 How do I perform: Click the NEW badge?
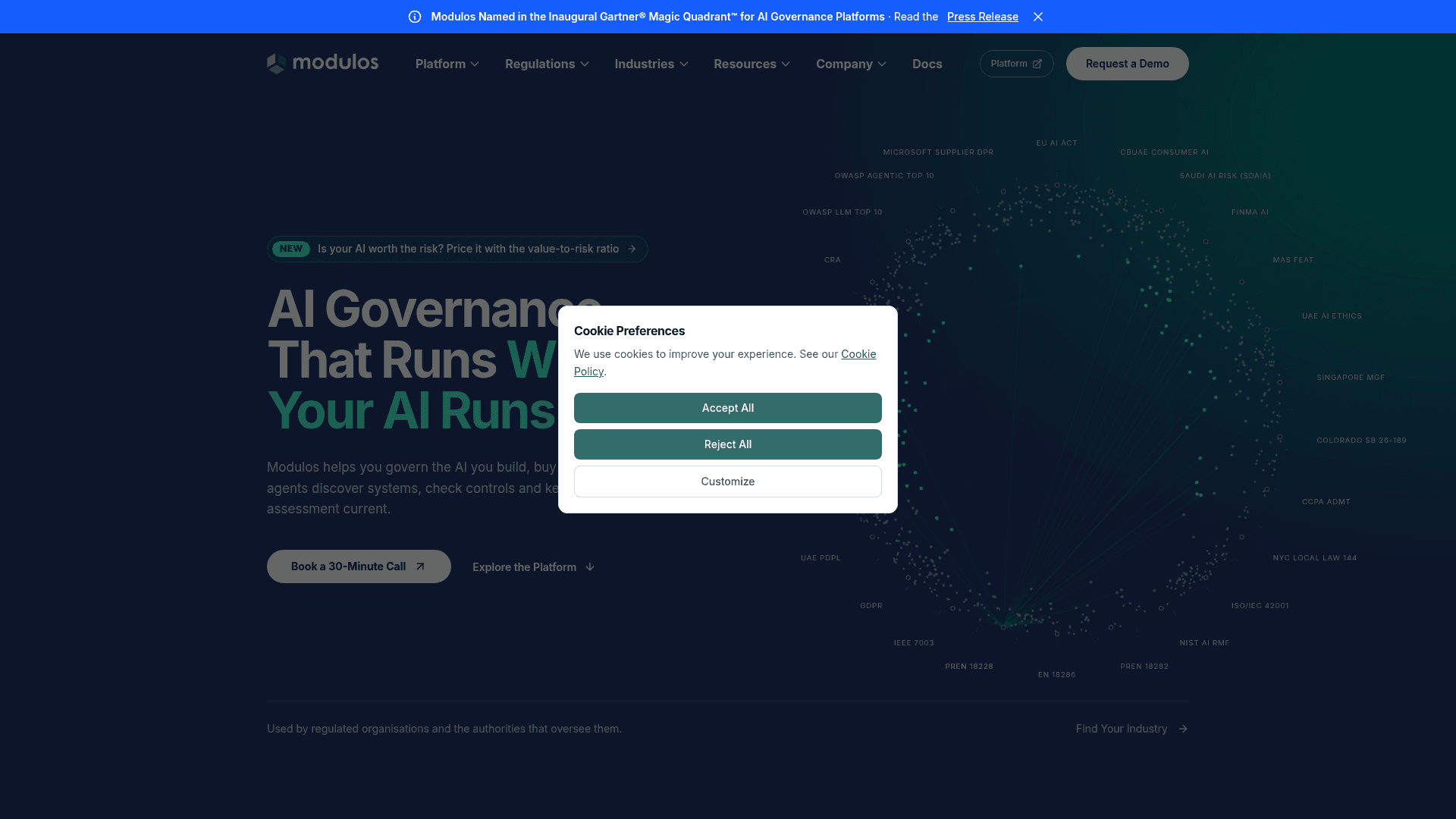(291, 249)
